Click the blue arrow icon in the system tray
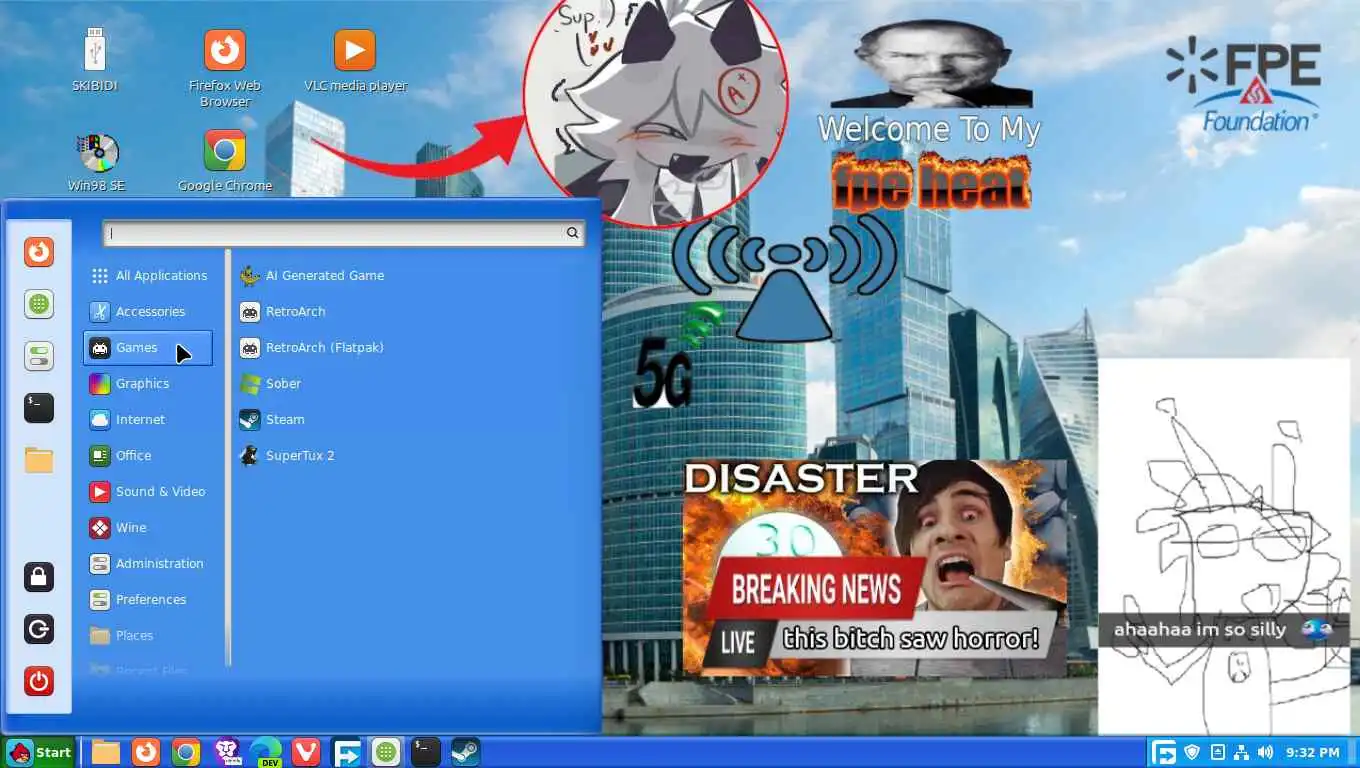The width and height of the screenshot is (1360, 768). 1165,752
